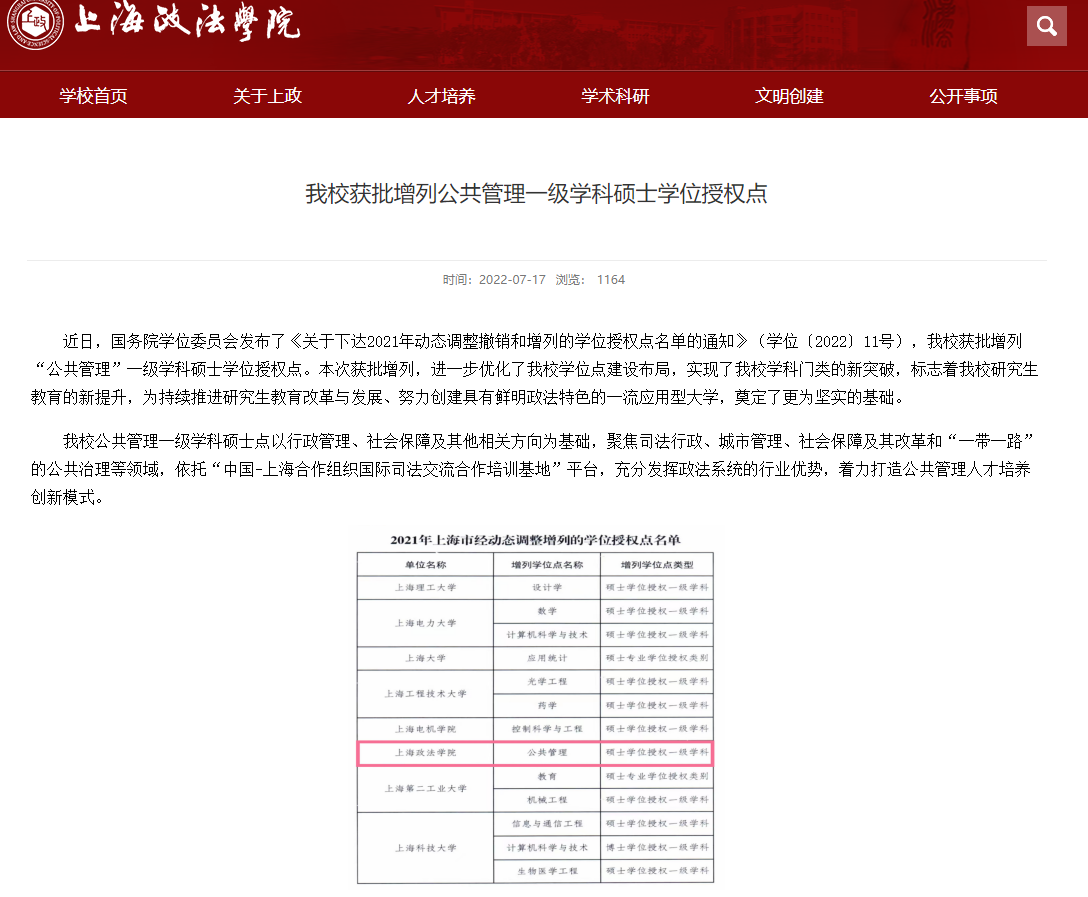Screen dimensions: 1088x897
Task: Click the university emblem logo
Action: [x=35, y=23]
